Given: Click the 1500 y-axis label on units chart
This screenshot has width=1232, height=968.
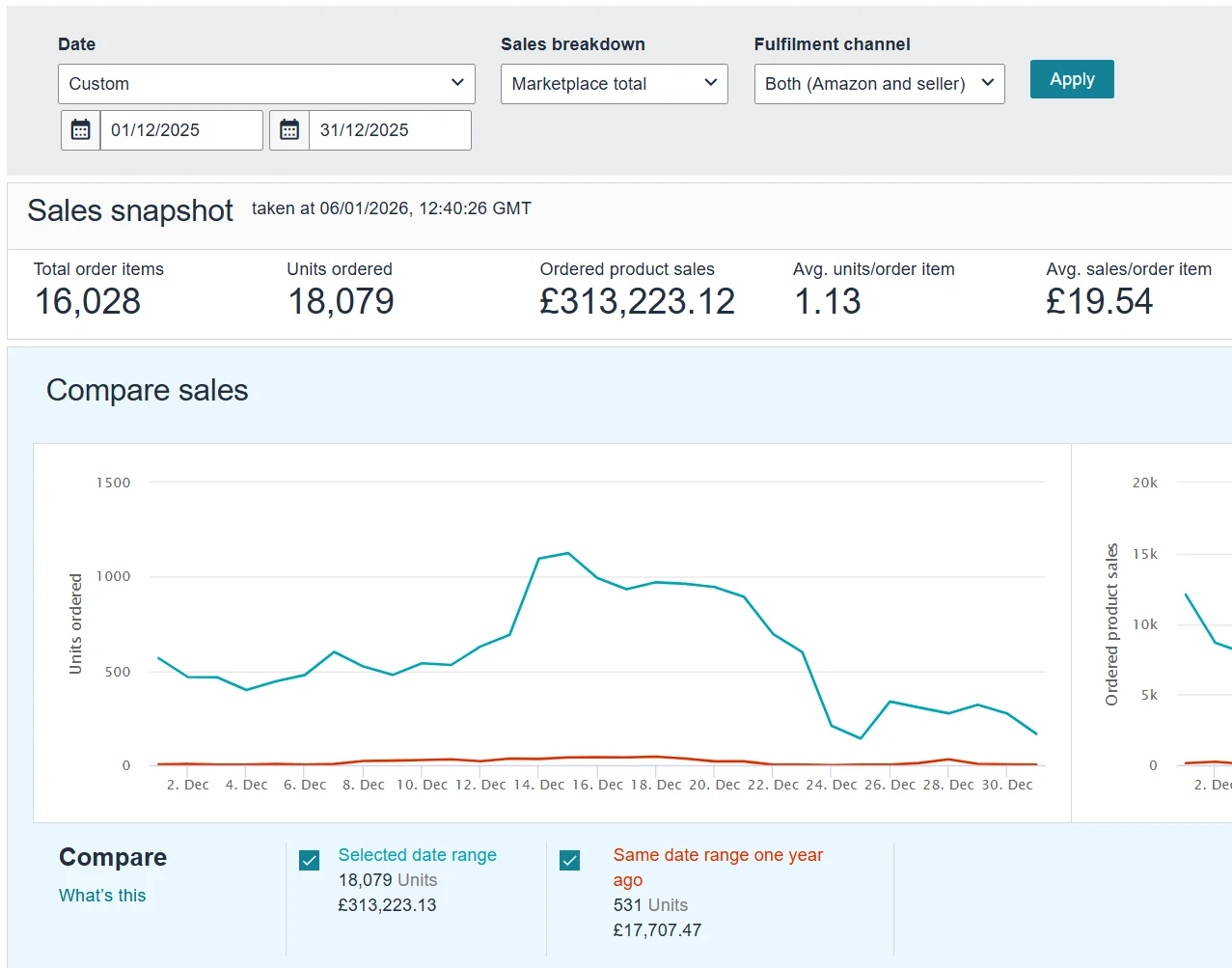Looking at the screenshot, I should click(113, 483).
